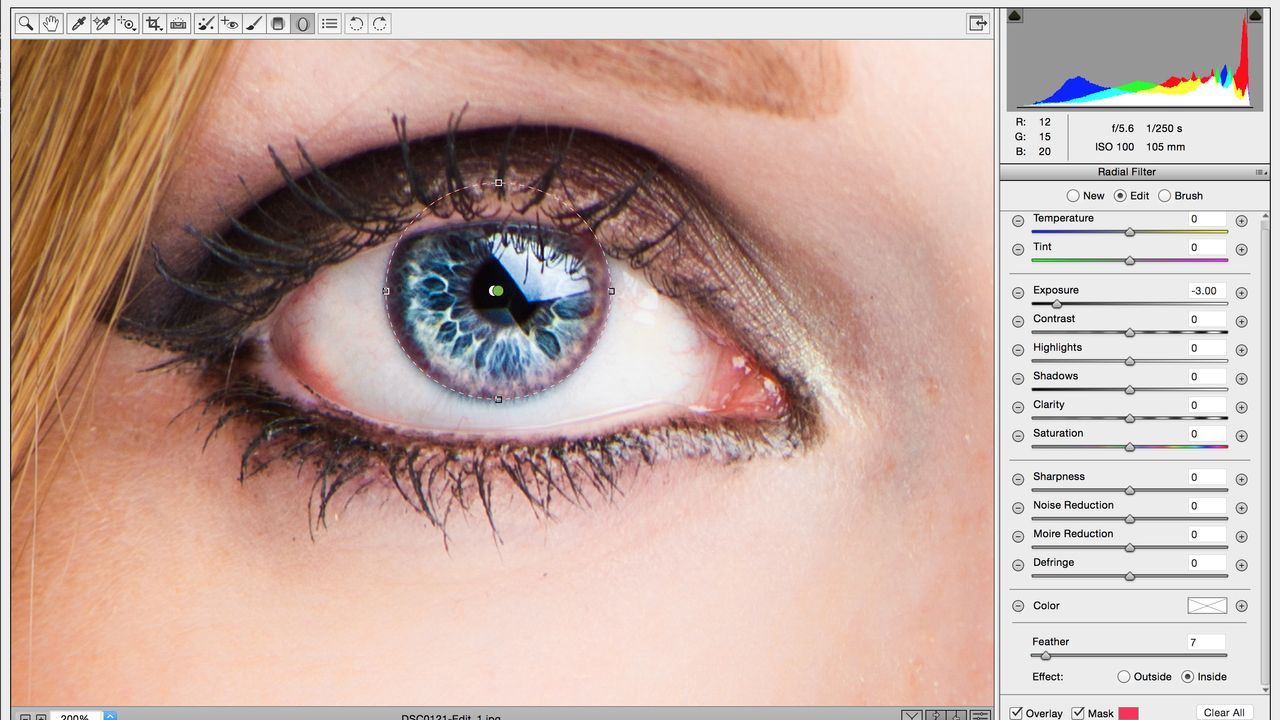
Task: Decrease Clarity with minus button
Action: 1018,408
